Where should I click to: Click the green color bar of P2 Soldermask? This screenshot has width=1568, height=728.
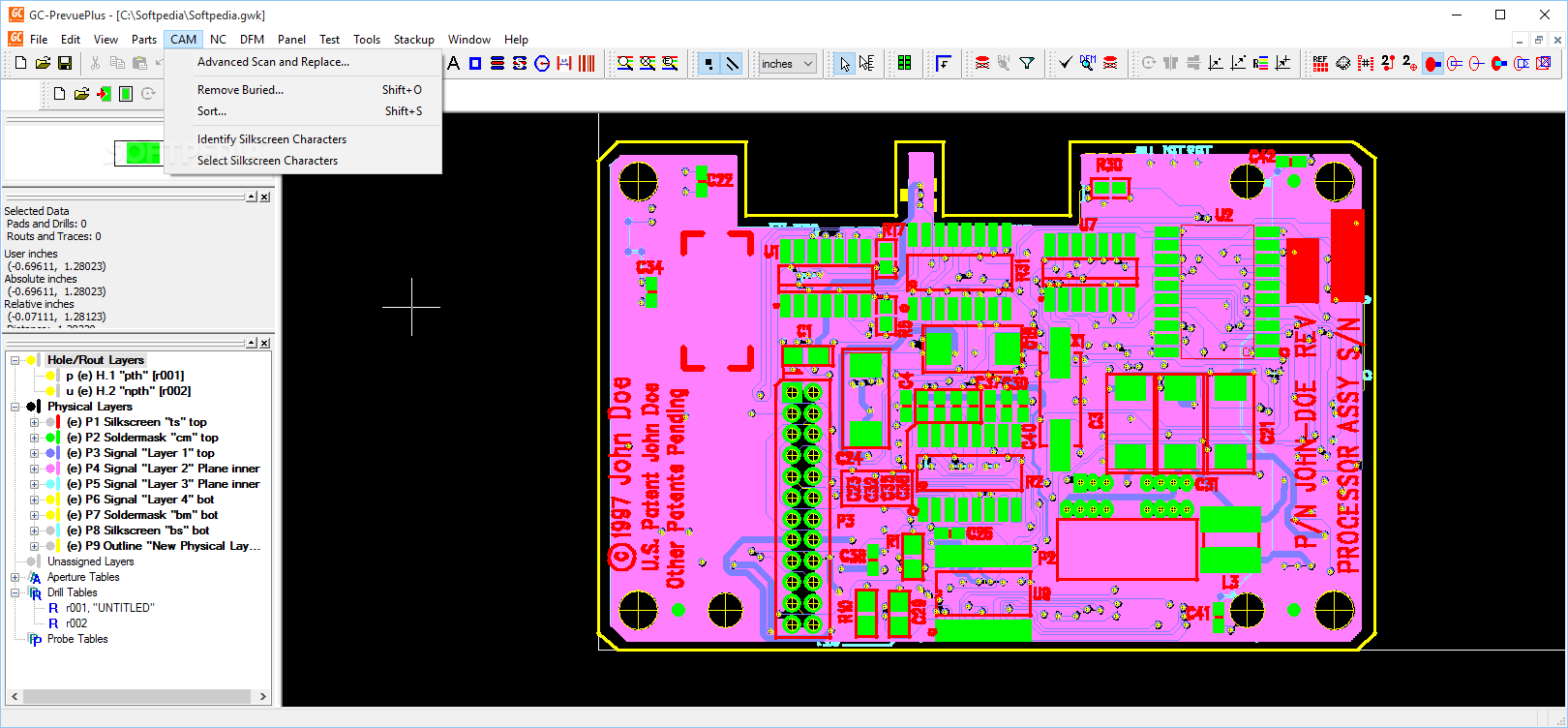pyautogui.click(x=59, y=438)
